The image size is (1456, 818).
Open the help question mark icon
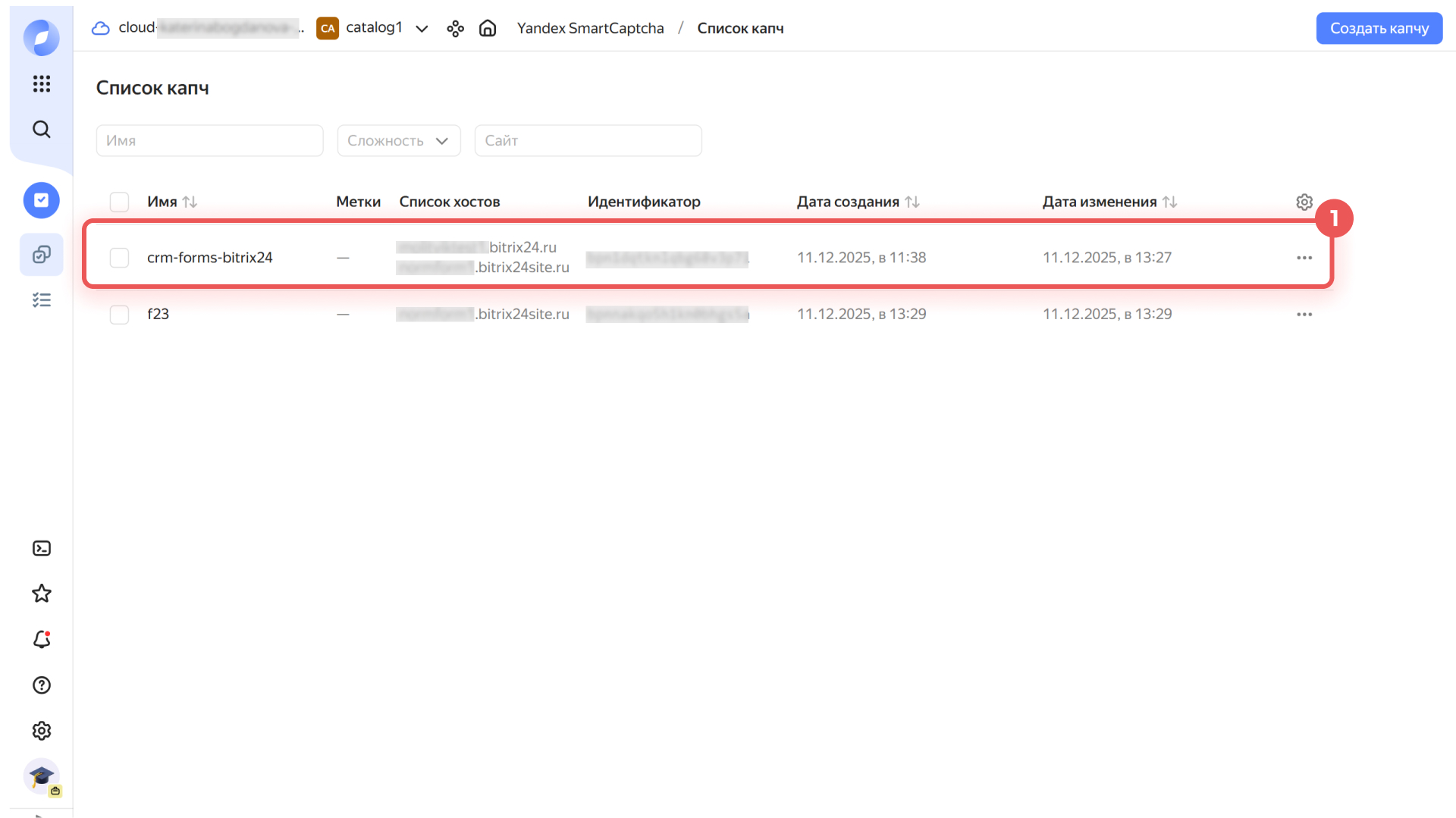[42, 685]
